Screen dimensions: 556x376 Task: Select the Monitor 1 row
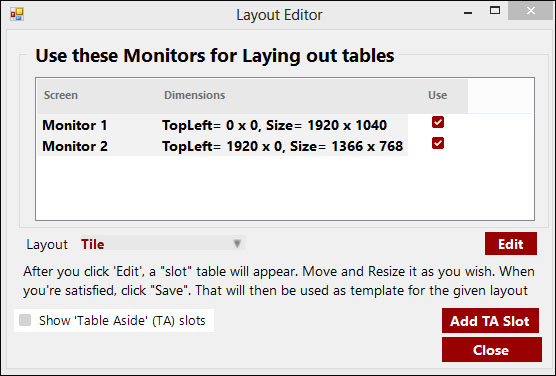click(x=223, y=125)
